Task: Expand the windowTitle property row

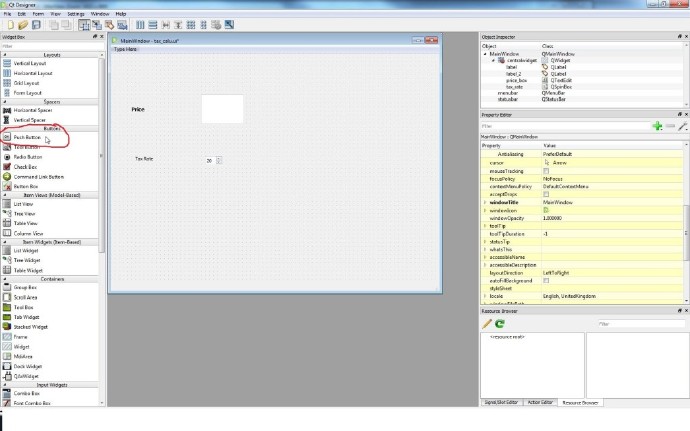Action: [485, 203]
